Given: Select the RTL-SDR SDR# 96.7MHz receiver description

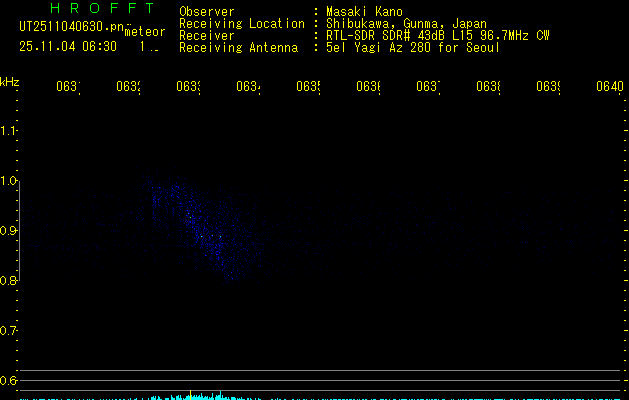Looking at the screenshot, I should pyautogui.click(x=438, y=36).
